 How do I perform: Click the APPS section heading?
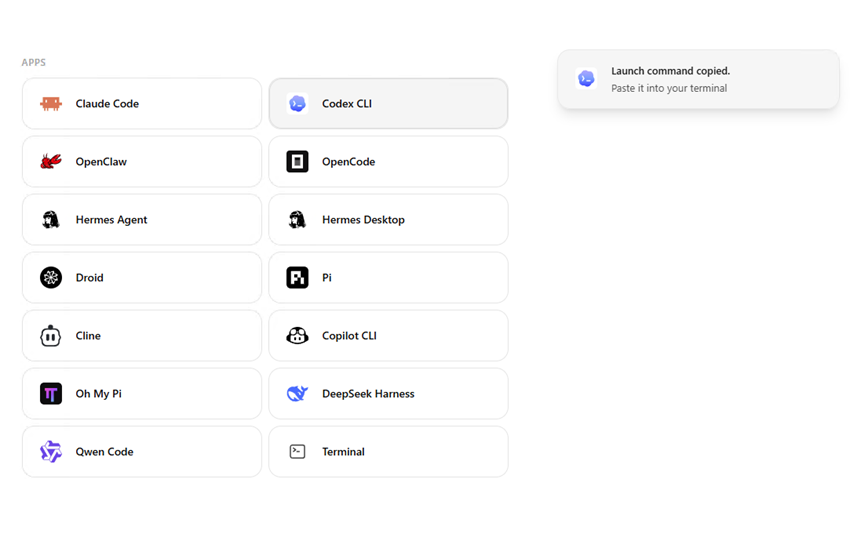click(34, 62)
